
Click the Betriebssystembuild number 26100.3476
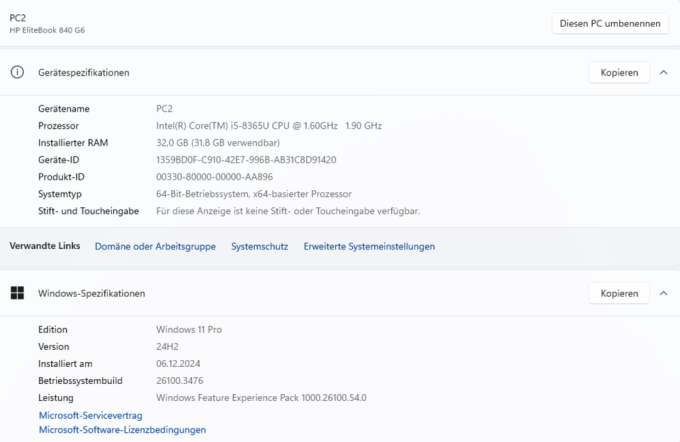[180, 381]
